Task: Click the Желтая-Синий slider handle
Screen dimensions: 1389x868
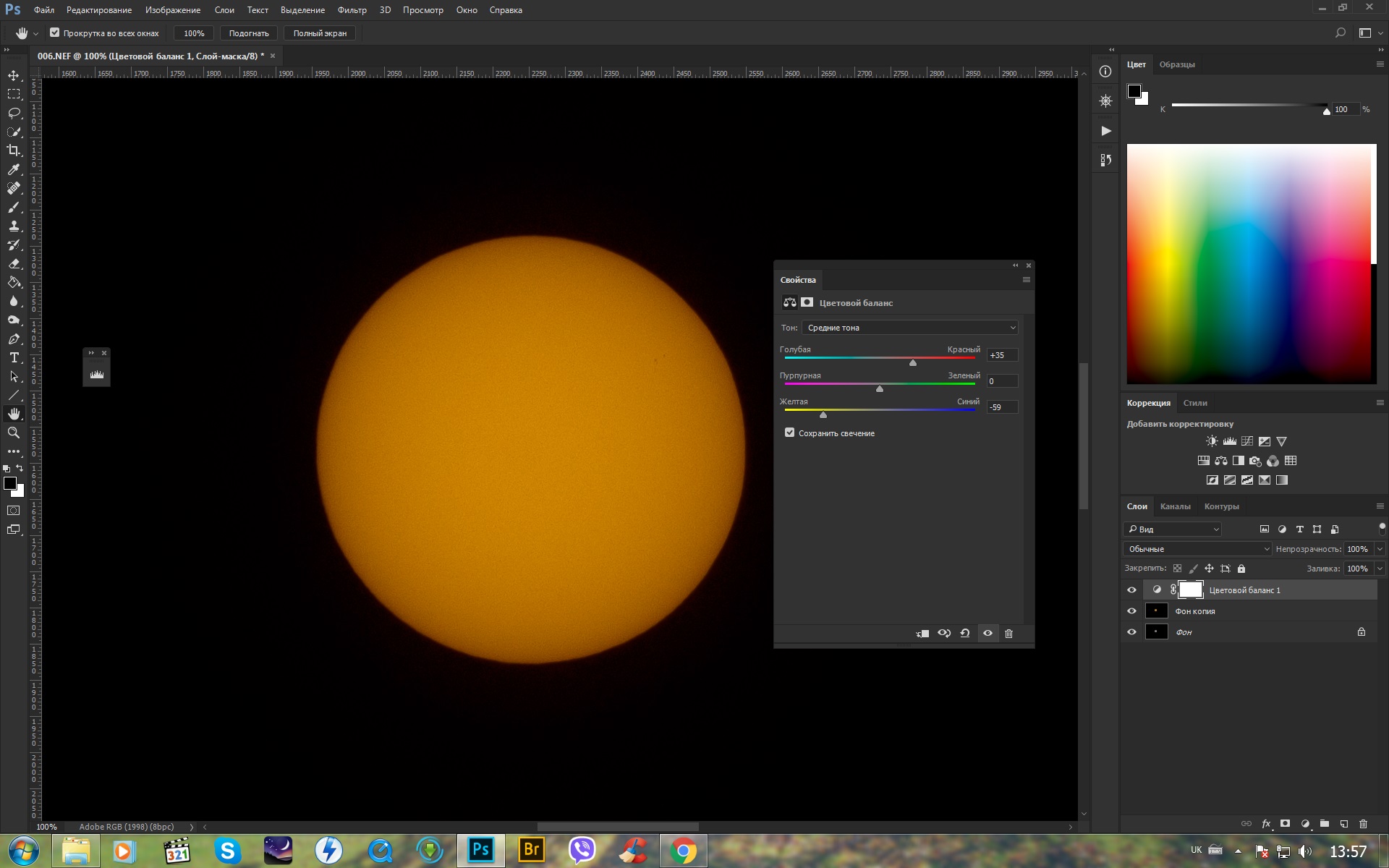Action: 823,415
